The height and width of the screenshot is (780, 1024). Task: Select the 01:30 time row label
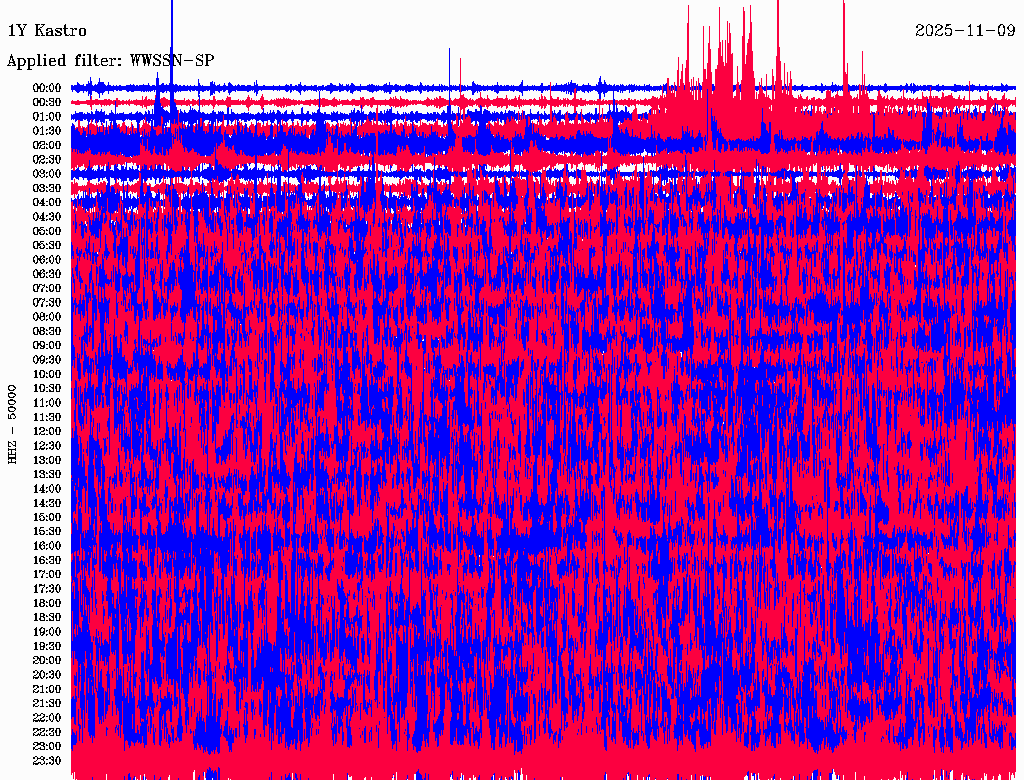tap(47, 131)
